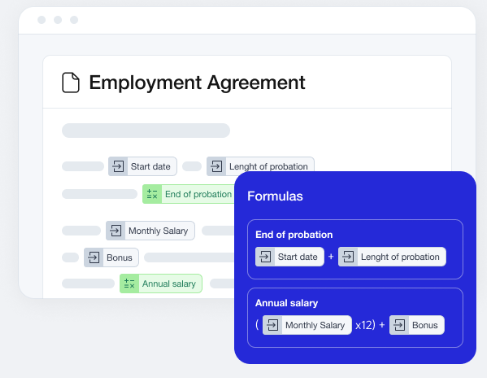Image resolution: width=487 pixels, height=378 pixels.
Task: Click Annual salary heading in Formulas panel
Action: click(287, 303)
